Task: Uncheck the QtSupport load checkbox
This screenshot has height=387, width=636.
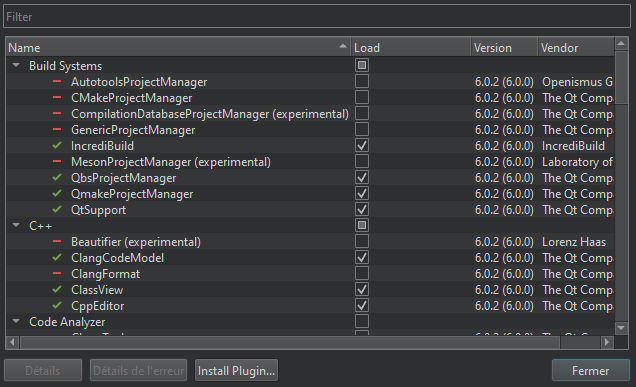Action: coord(362,209)
